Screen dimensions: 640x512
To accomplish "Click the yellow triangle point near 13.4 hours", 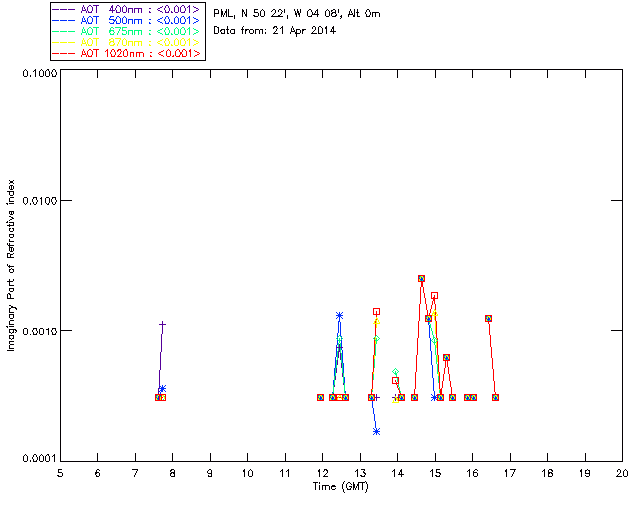I will click(x=376, y=322).
